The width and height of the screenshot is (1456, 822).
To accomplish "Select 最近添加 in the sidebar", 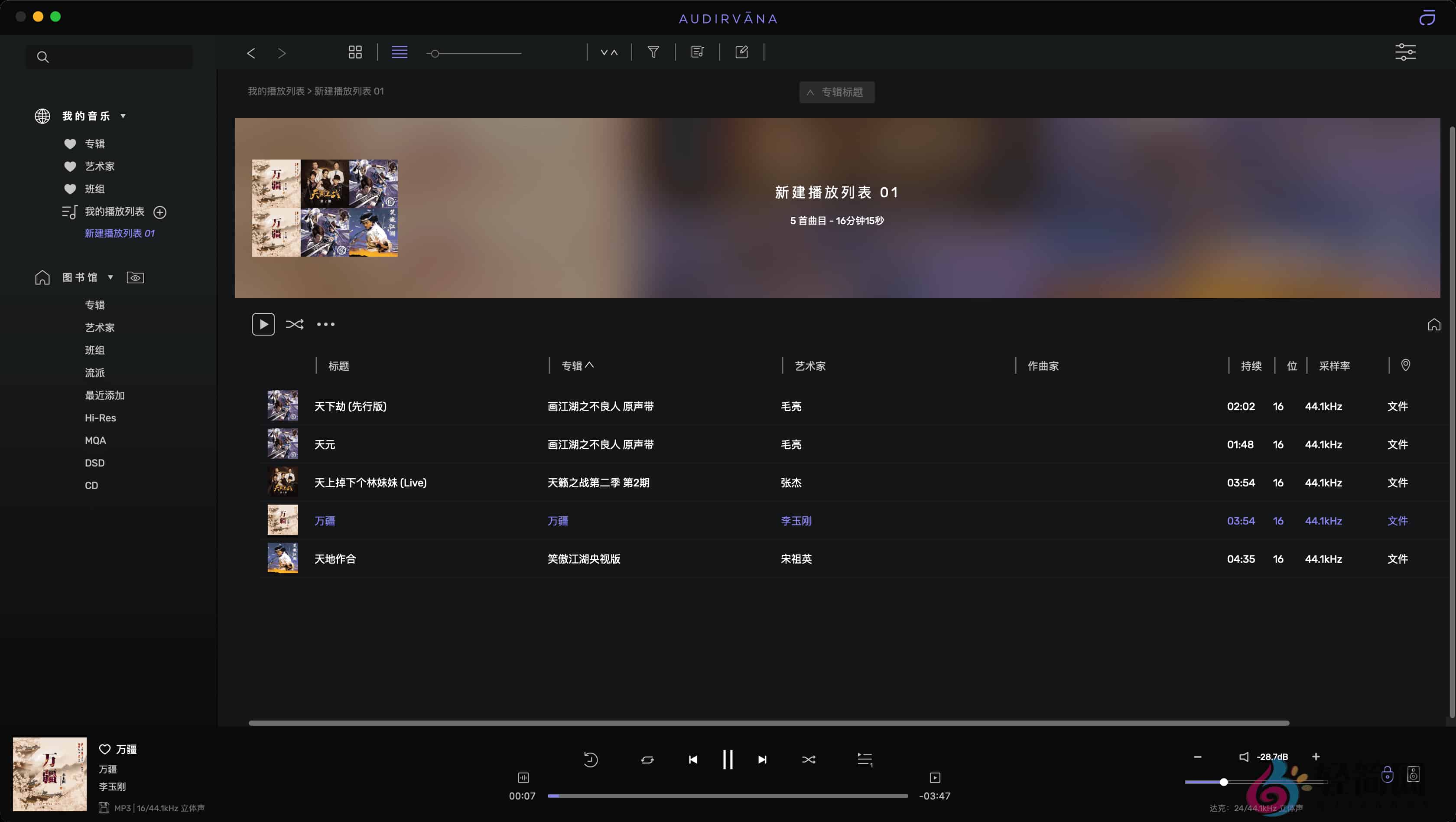I will pos(104,395).
